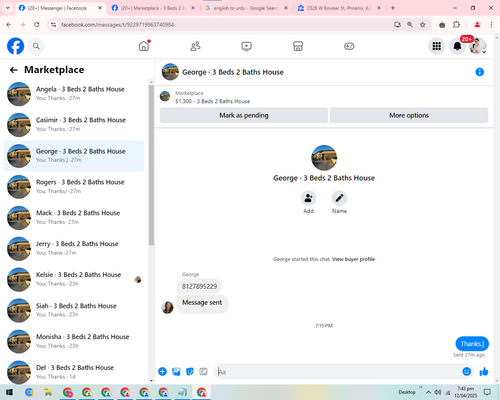Open Angela conversation
Screen dimensions: 500x400
point(74,94)
